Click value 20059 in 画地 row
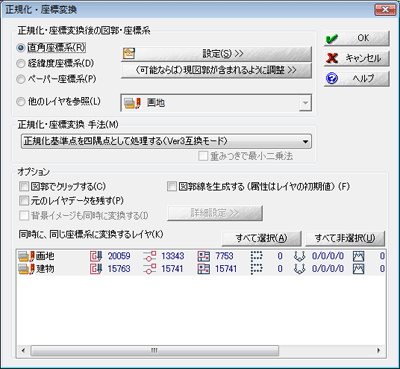This screenshot has width=400, height=369. [119, 256]
